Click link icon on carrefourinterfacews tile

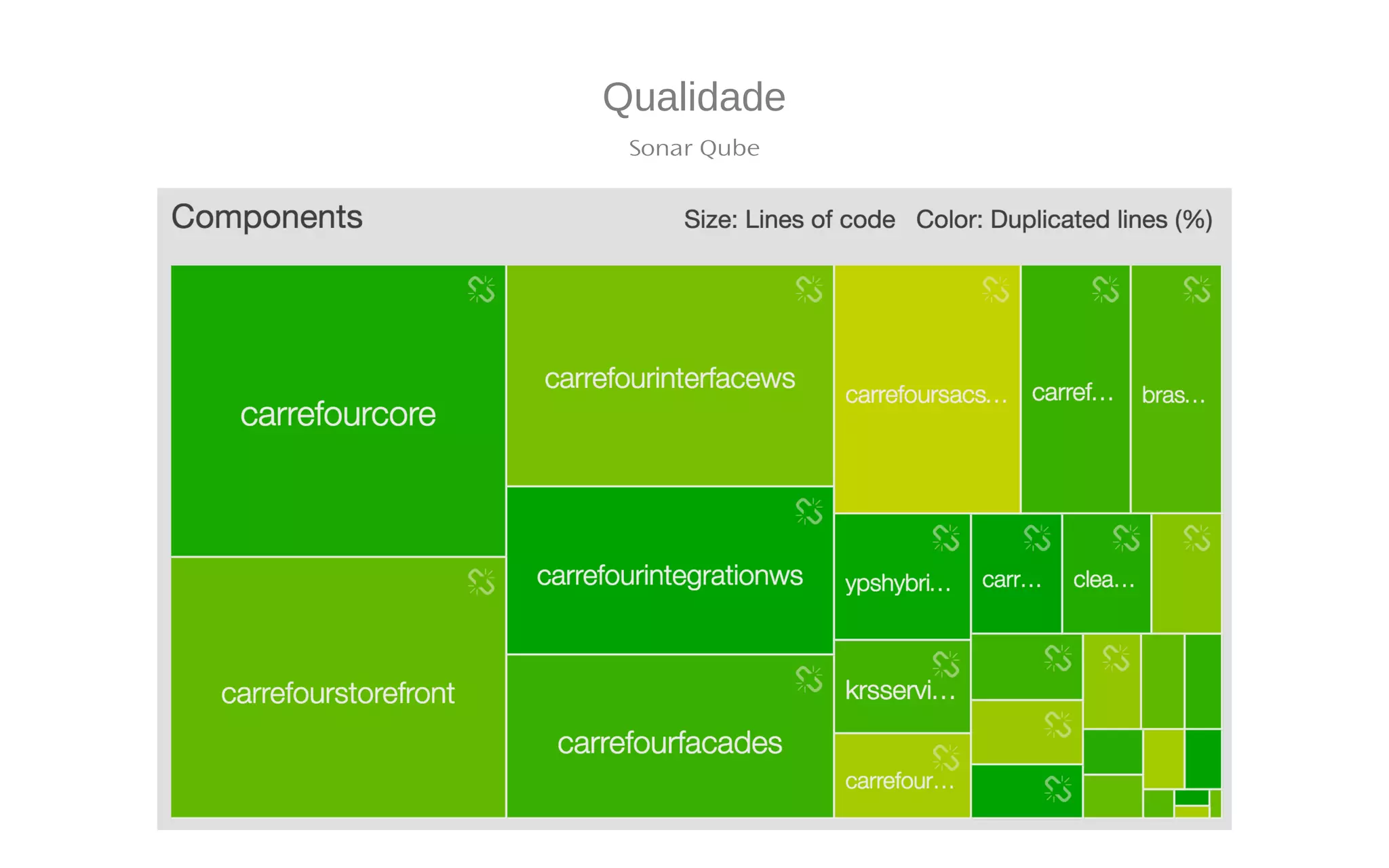[808, 290]
